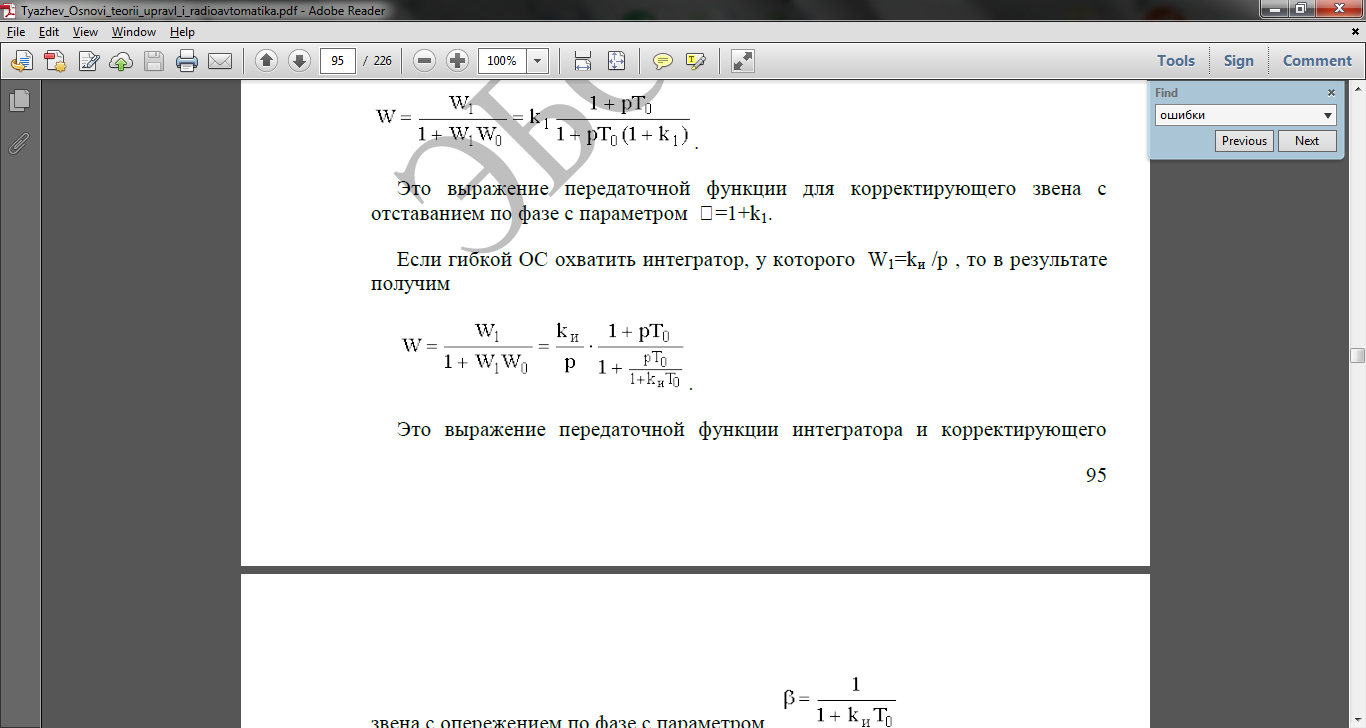Viewport: 1366px width, 728px height.
Task: Close the Find panel
Action: point(1331,93)
